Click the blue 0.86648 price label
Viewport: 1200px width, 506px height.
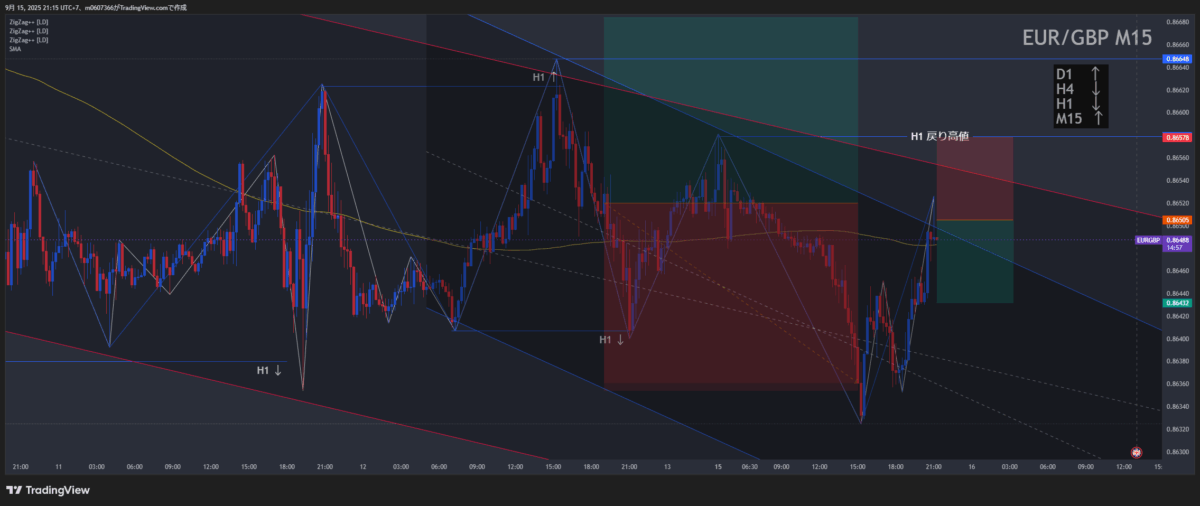pos(1177,60)
